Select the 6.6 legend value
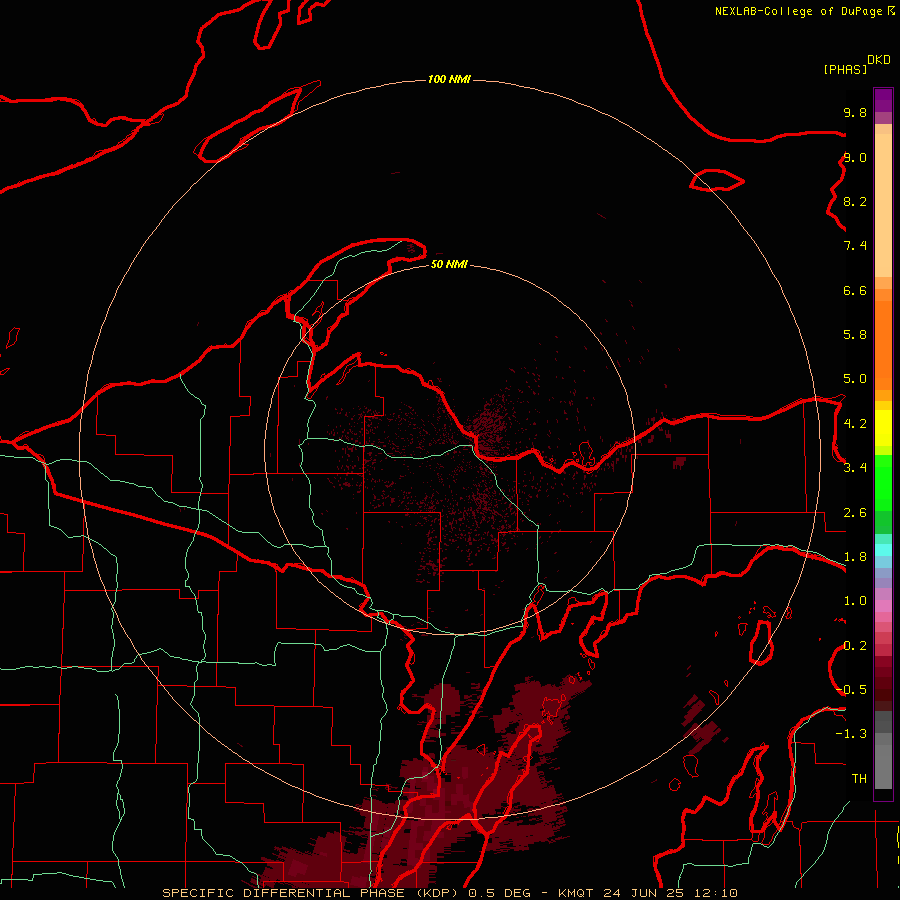This screenshot has width=900, height=900. [x=855, y=290]
